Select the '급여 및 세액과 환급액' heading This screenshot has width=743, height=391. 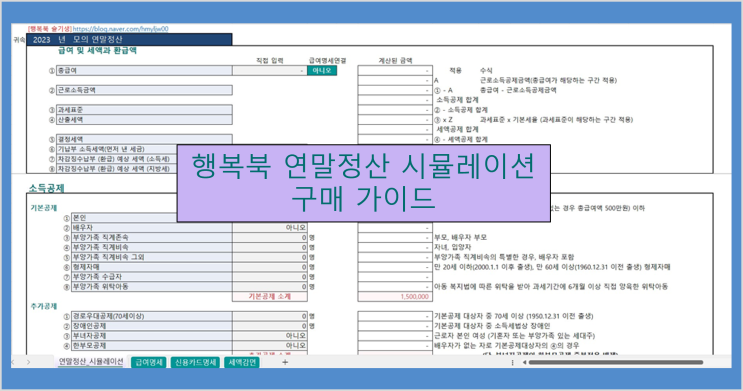(x=97, y=51)
